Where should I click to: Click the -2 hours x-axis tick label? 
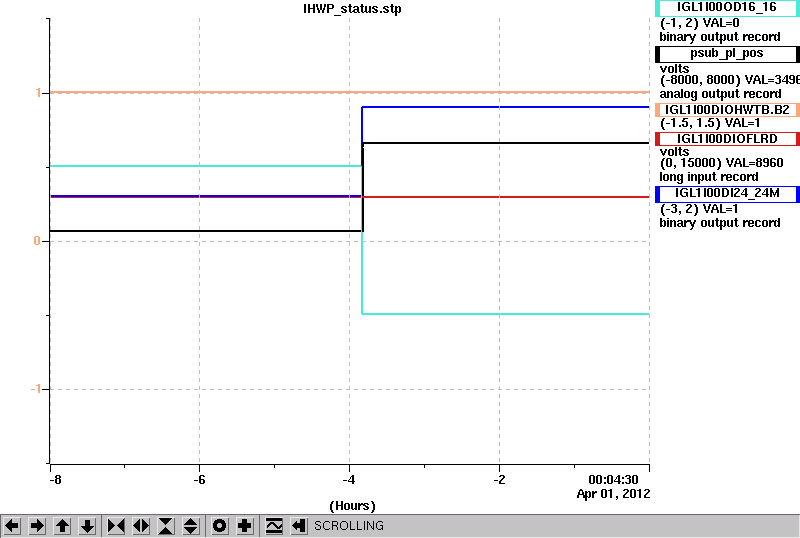tap(499, 480)
